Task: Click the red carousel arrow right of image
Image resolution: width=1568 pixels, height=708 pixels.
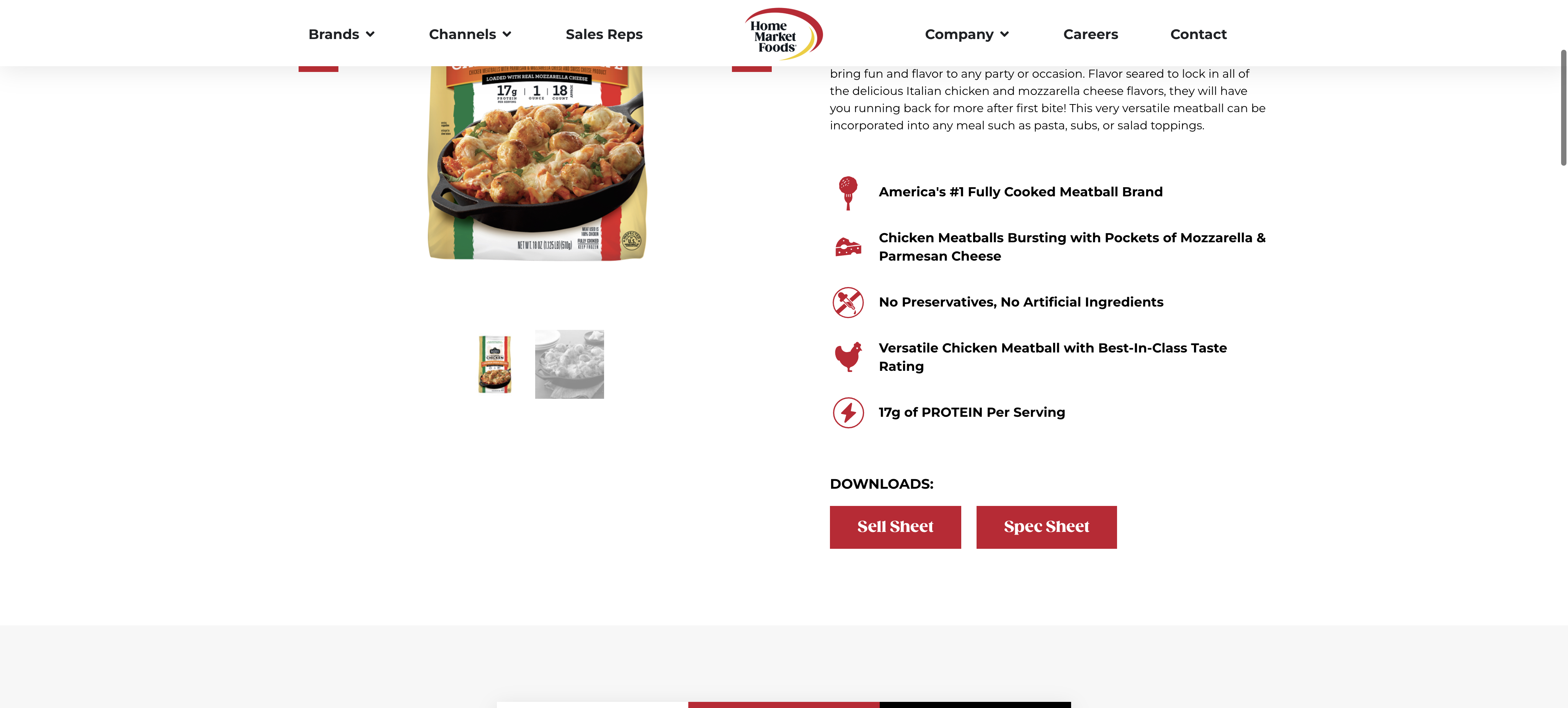Action: (x=752, y=69)
